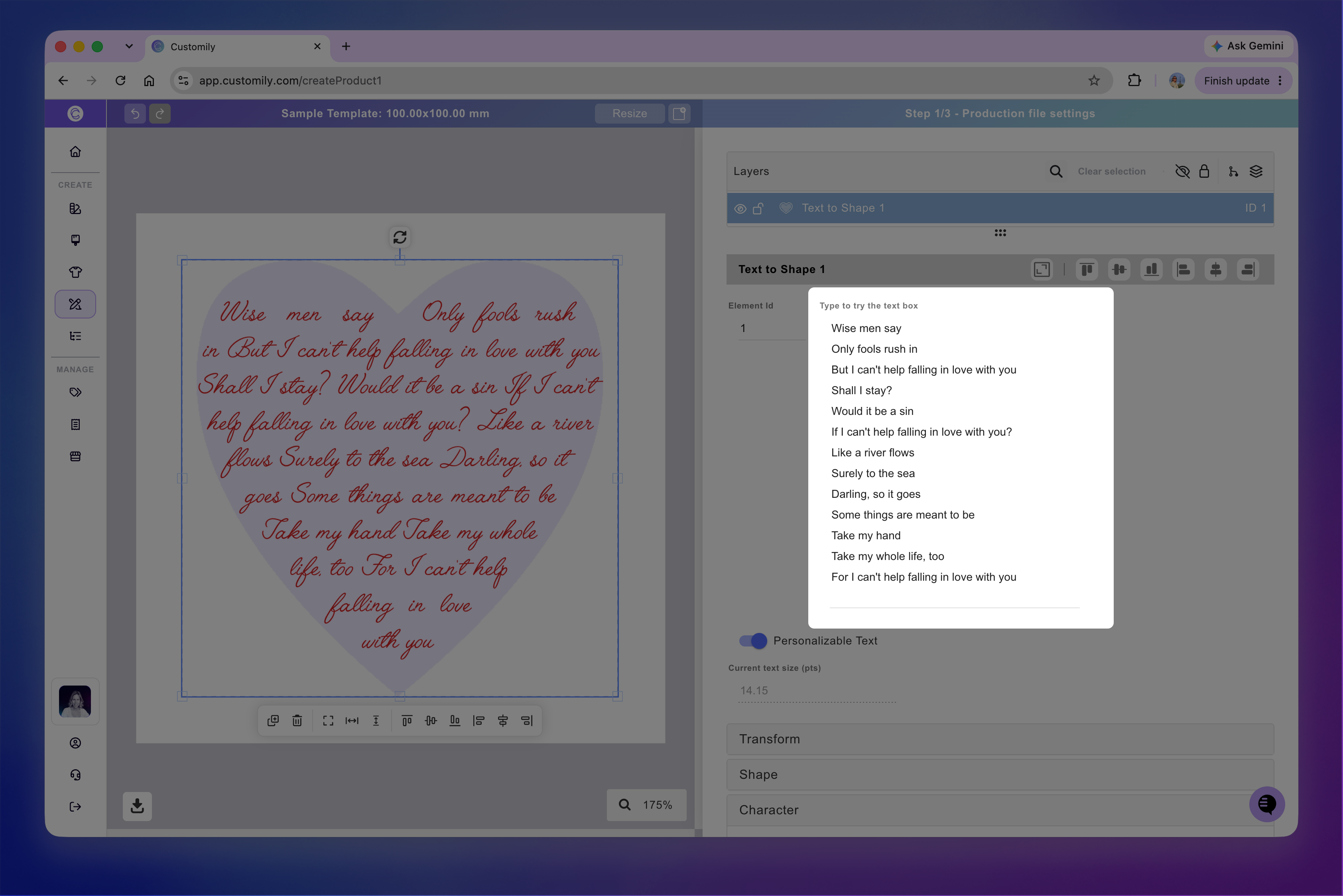
Task: Click the address bar URL
Action: click(290, 81)
